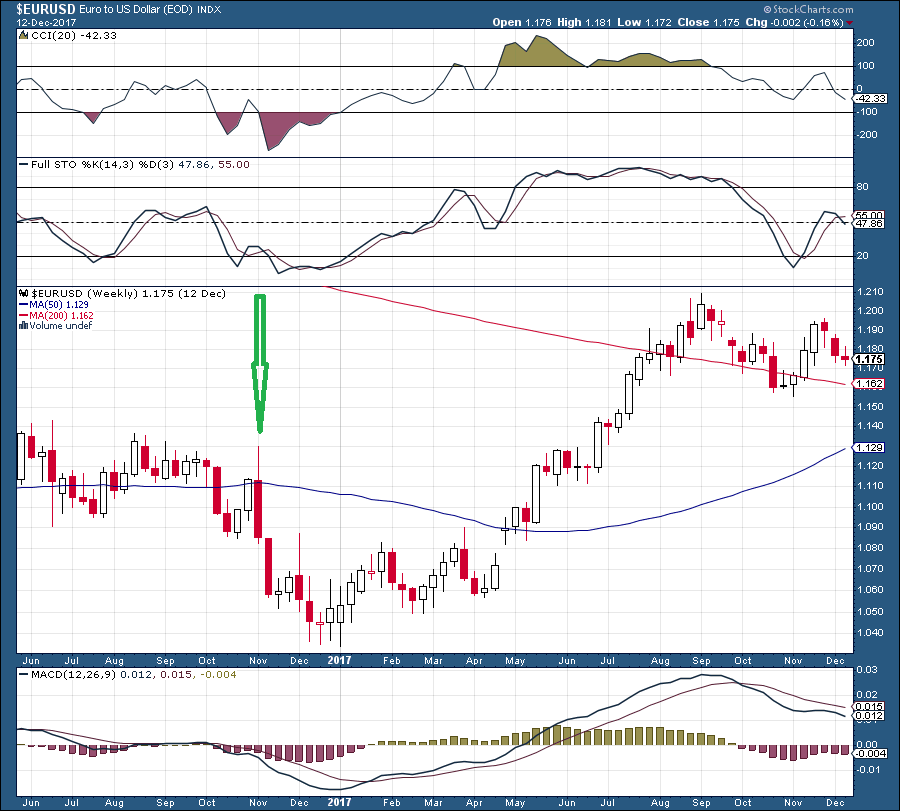
Task: Select the 1.162 MA(200) value tag
Action: (x=869, y=383)
